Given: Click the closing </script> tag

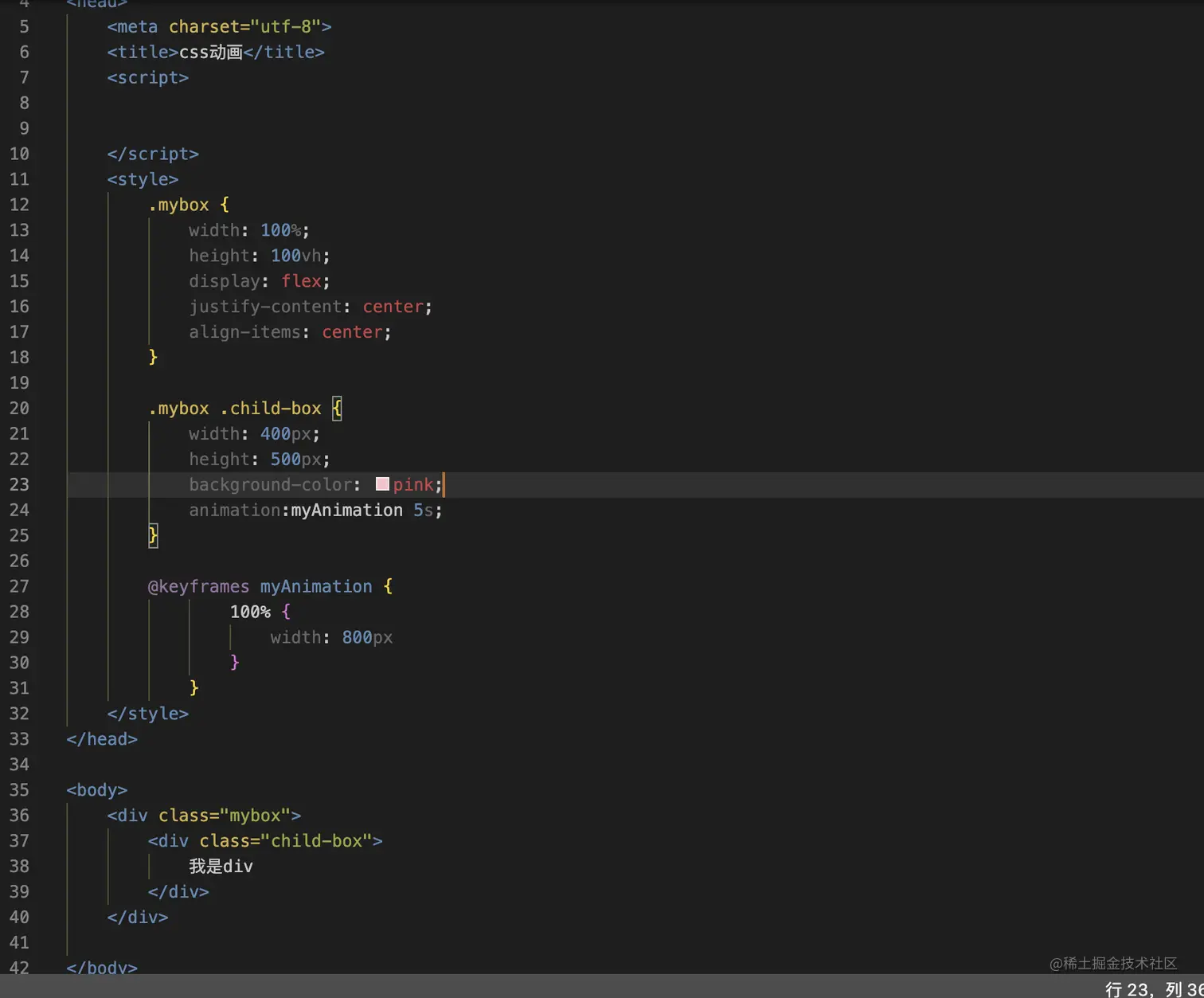Looking at the screenshot, I should [153, 154].
